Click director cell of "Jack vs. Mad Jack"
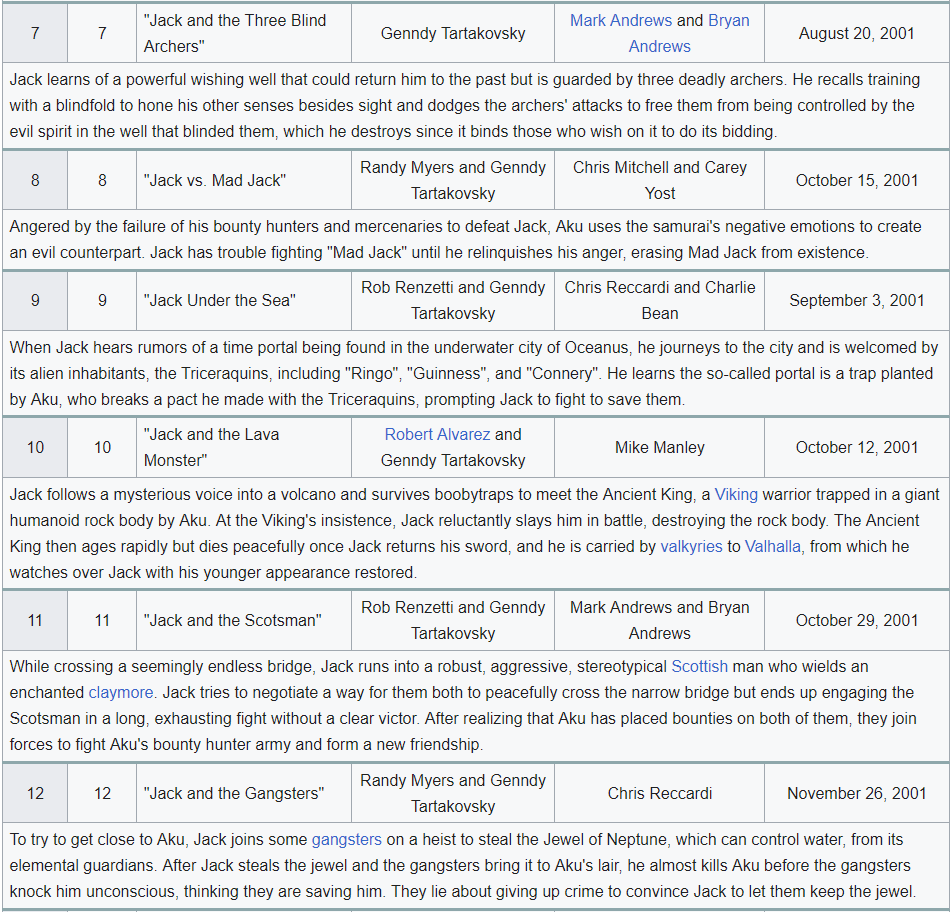The image size is (951, 912). click(x=453, y=180)
